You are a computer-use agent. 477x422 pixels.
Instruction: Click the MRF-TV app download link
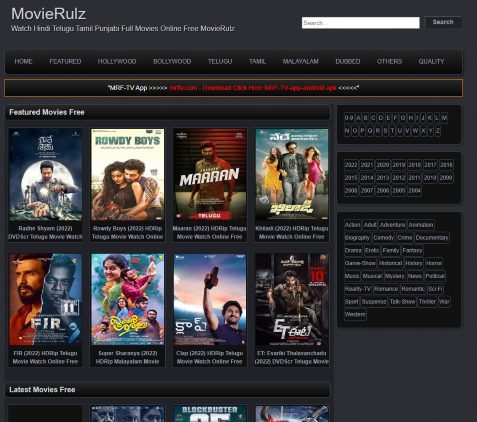tap(253, 88)
